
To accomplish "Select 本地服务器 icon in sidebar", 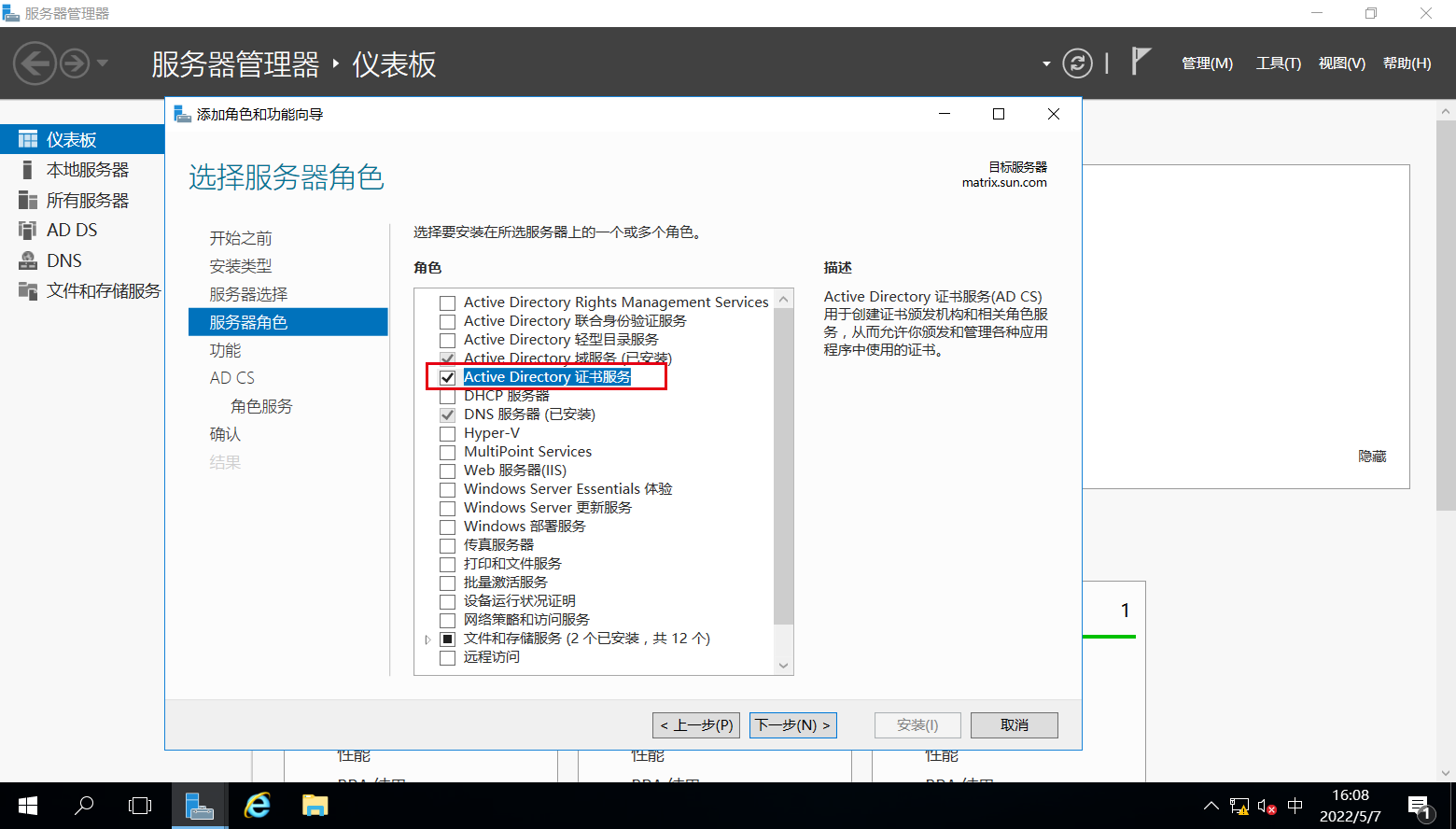I will tap(28, 170).
